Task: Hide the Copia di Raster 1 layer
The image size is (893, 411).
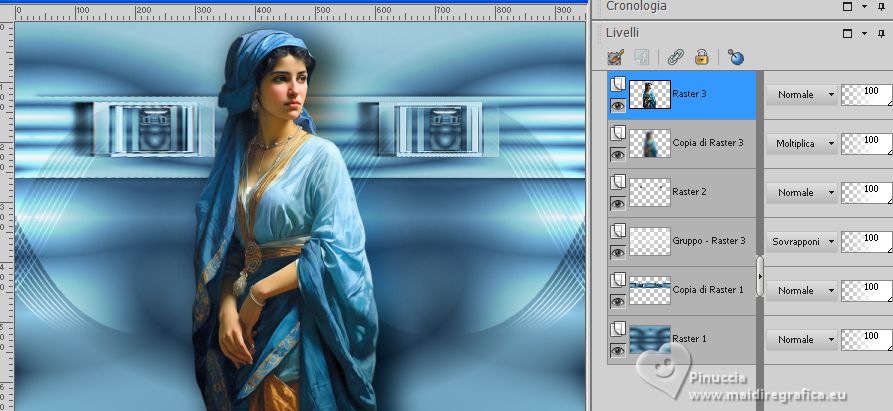Action: tap(618, 301)
